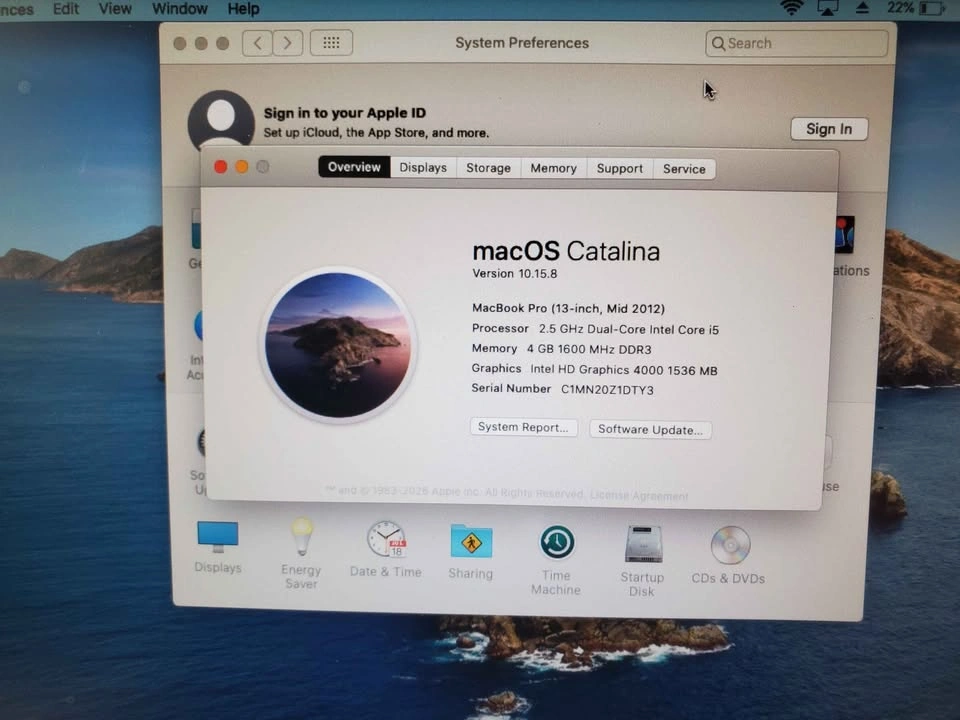Click the Version 10.15.8 text
Viewport: 960px width, 720px height.
(x=514, y=274)
